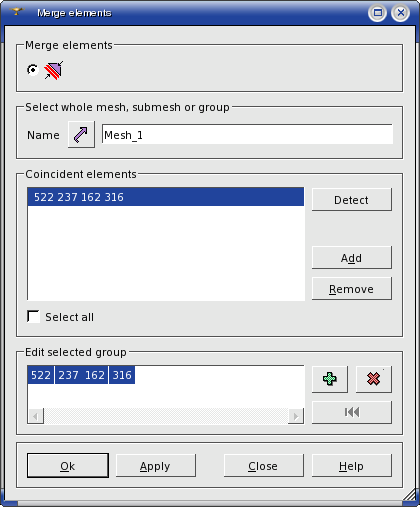Click the Remove button

352,288
